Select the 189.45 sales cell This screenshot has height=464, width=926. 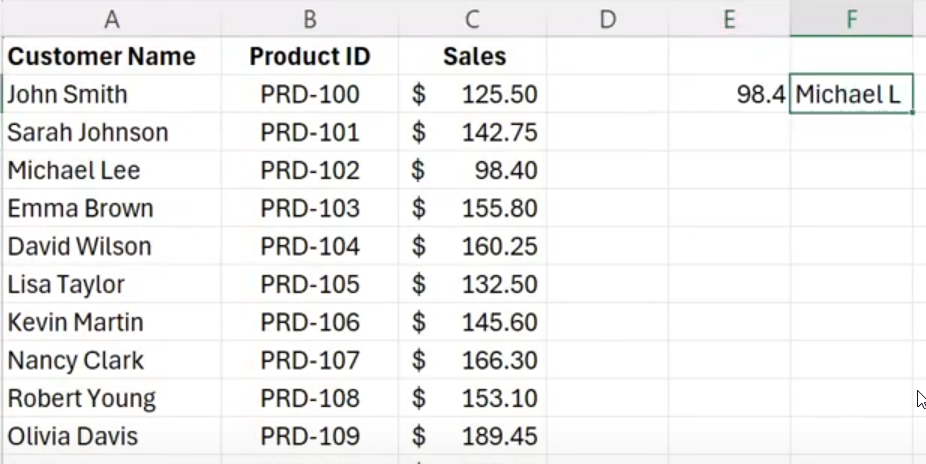(498, 437)
